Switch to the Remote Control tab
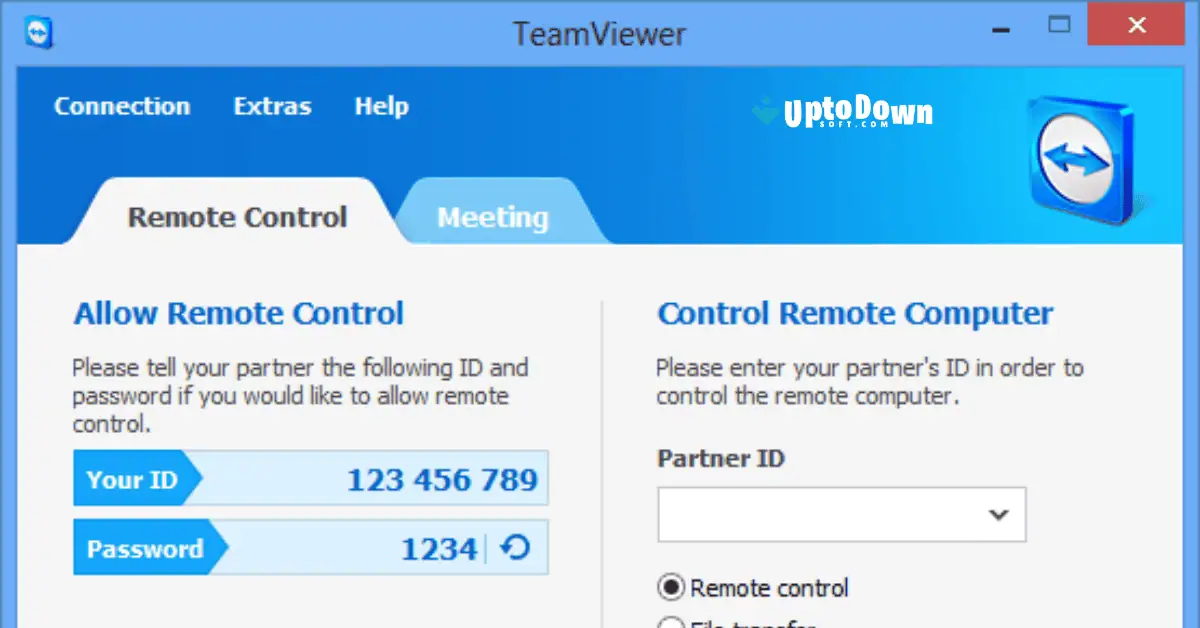 click(x=236, y=216)
